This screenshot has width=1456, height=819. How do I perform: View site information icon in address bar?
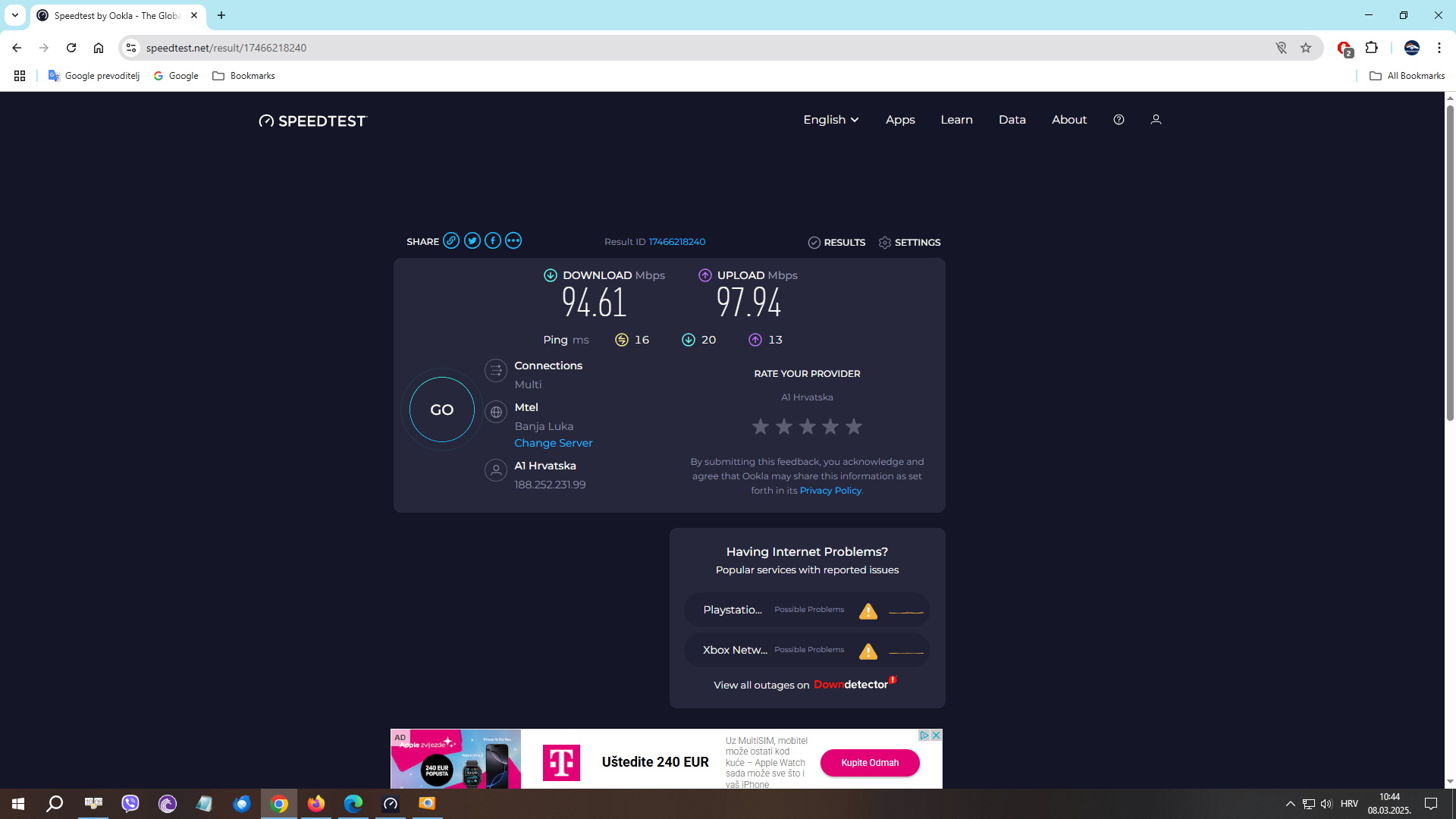pyautogui.click(x=131, y=48)
